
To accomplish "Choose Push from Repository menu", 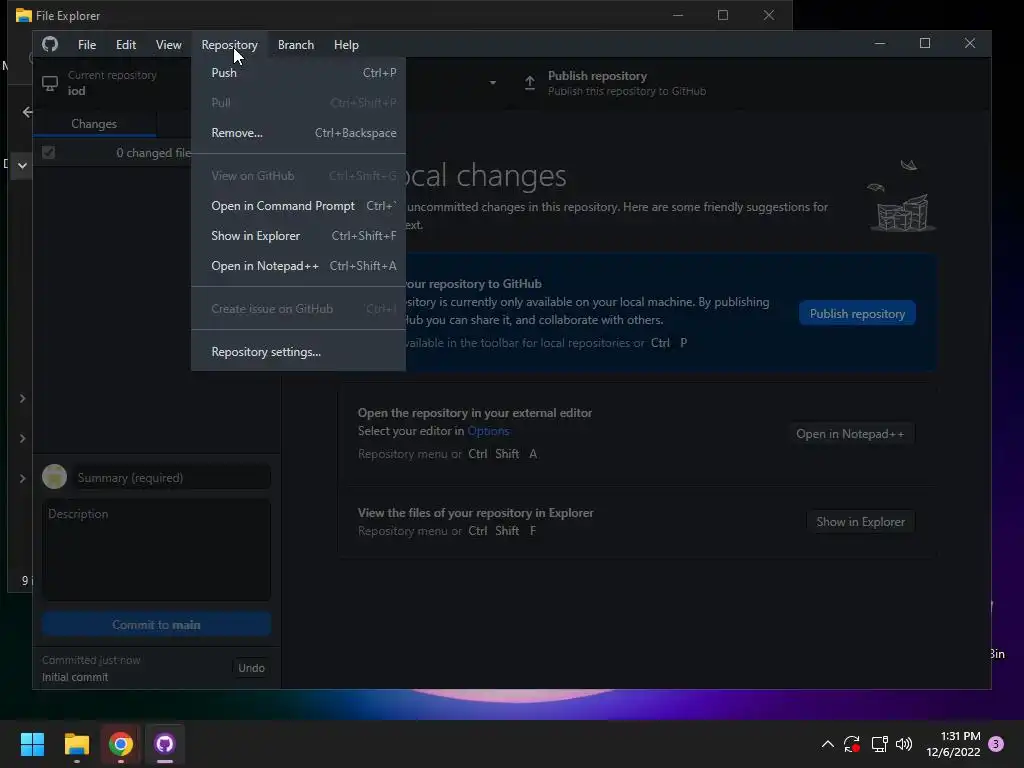I will pyautogui.click(x=298, y=72).
